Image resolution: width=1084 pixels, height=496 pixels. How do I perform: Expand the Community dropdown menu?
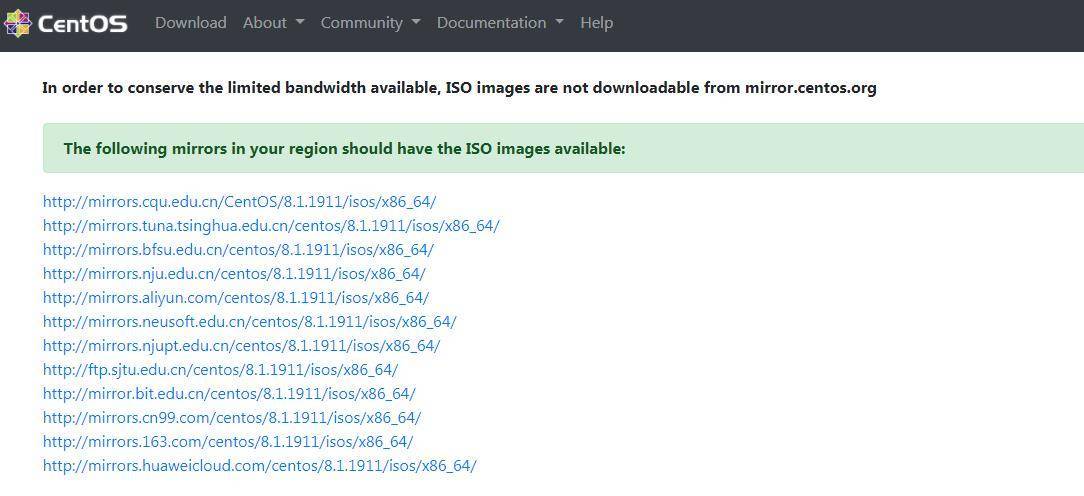(371, 23)
